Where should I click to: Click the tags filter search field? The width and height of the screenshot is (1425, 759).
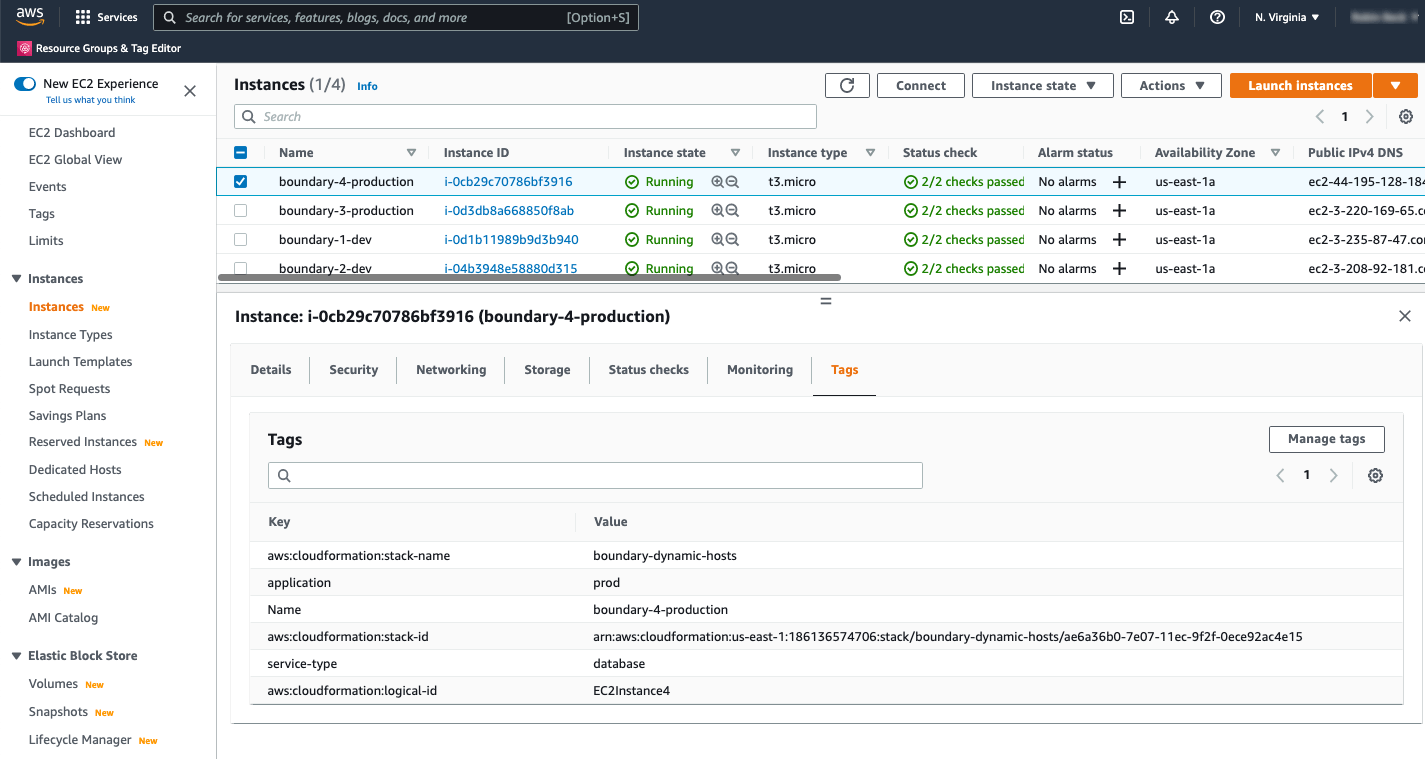coord(595,475)
